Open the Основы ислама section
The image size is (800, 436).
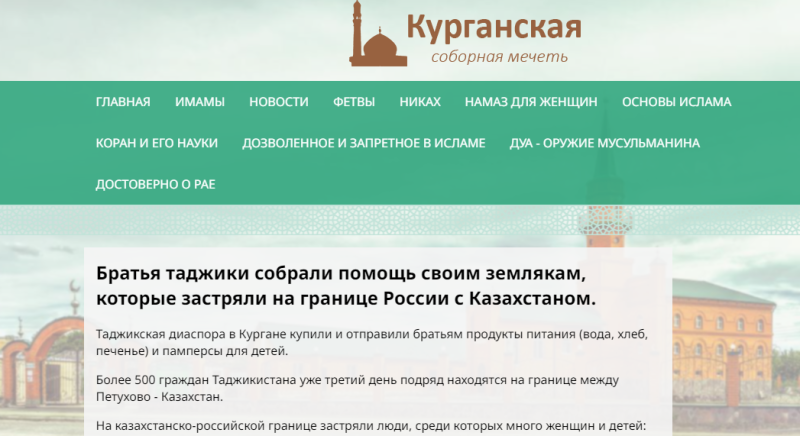[676, 102]
